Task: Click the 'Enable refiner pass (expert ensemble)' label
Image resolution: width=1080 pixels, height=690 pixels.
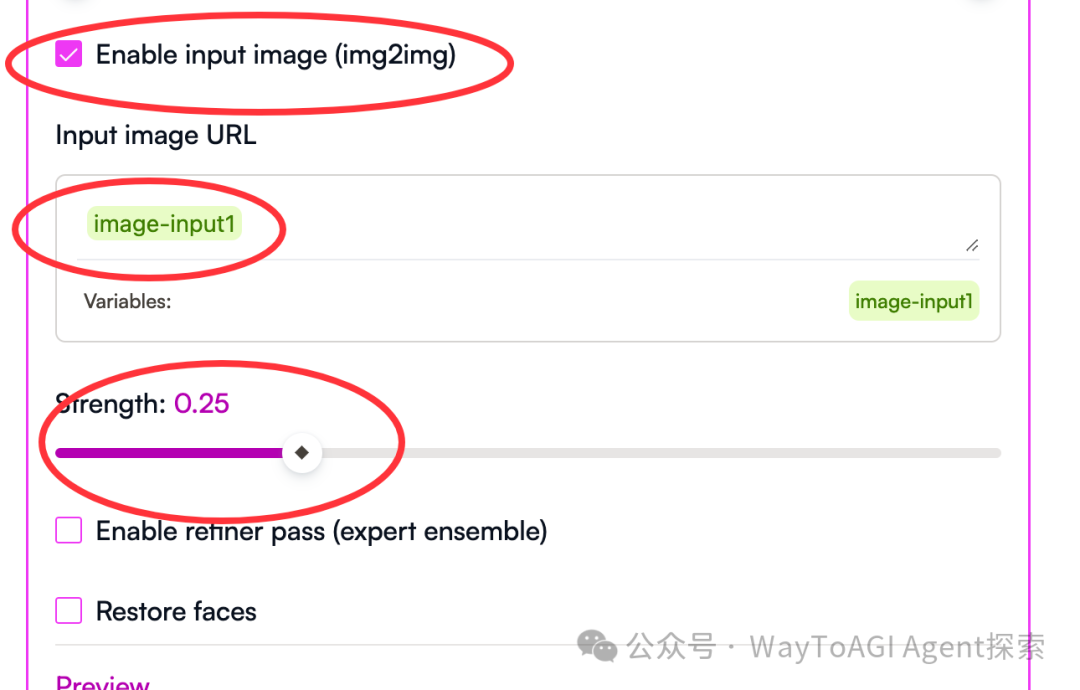Action: tap(321, 532)
